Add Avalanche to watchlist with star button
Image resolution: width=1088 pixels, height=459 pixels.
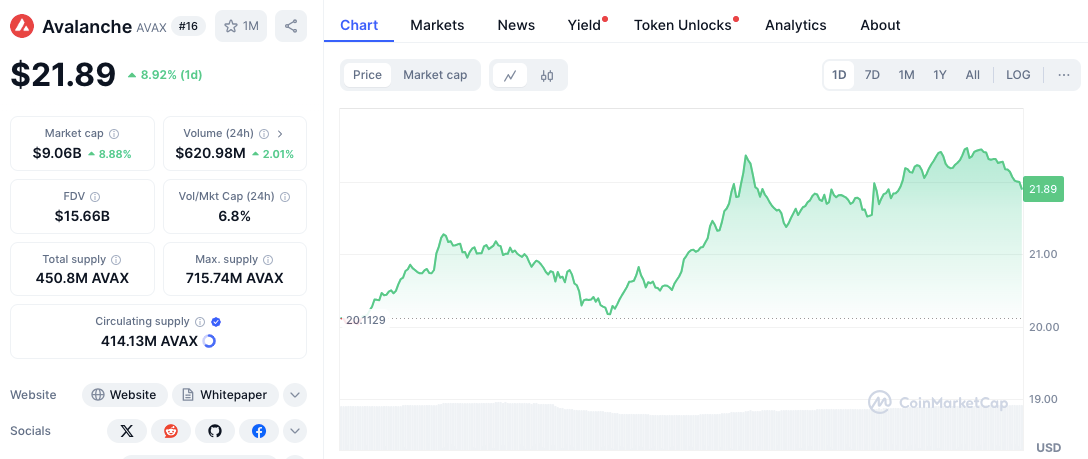coord(241,26)
